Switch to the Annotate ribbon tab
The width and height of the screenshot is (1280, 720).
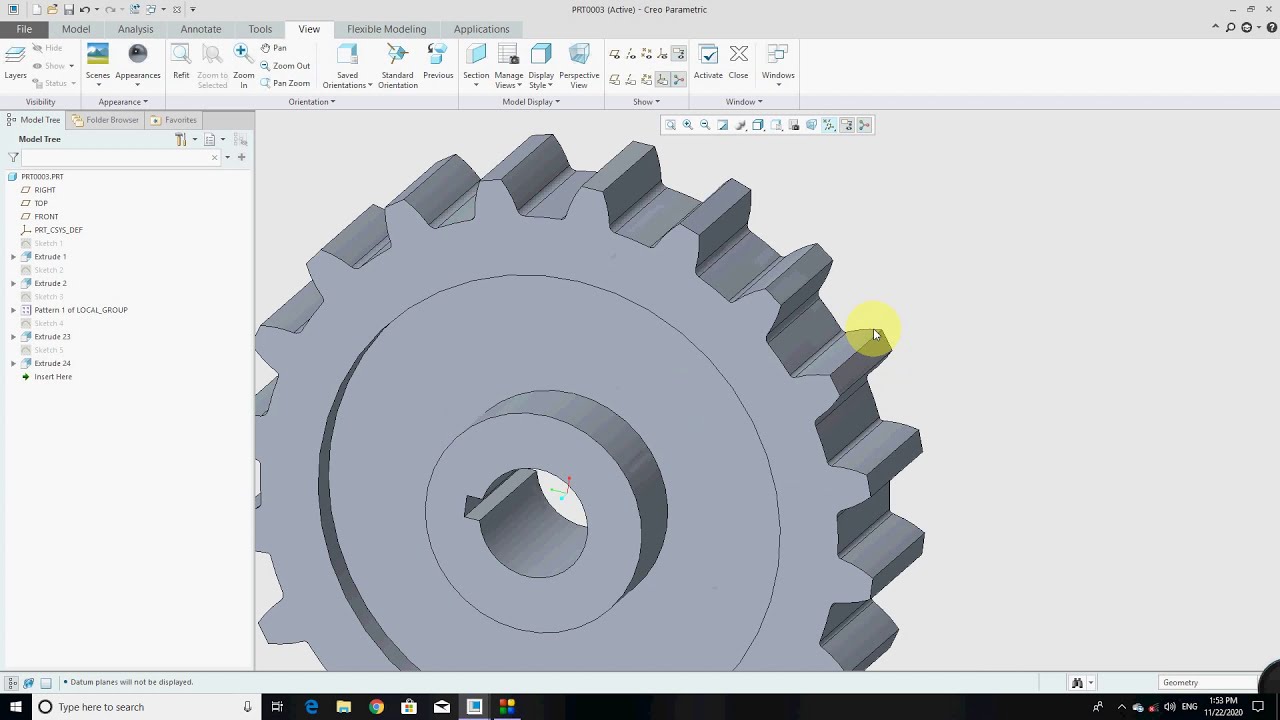coord(201,29)
